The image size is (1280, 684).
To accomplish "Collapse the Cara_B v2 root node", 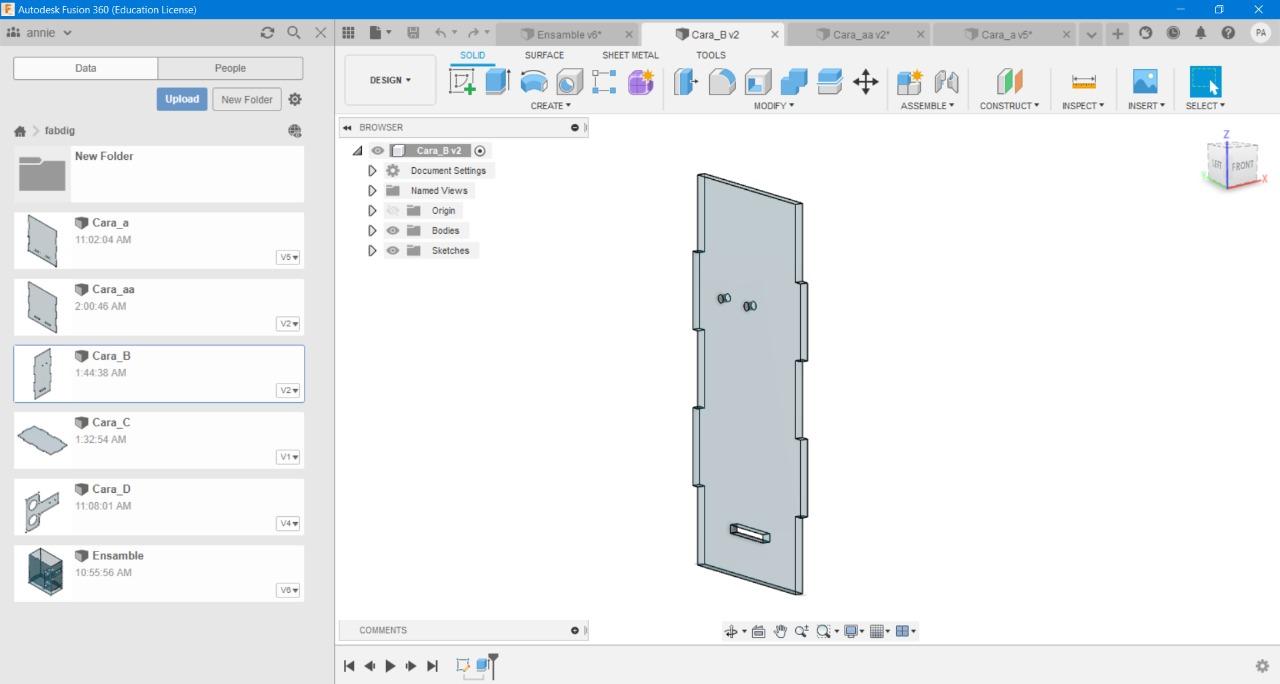I will [357, 151].
